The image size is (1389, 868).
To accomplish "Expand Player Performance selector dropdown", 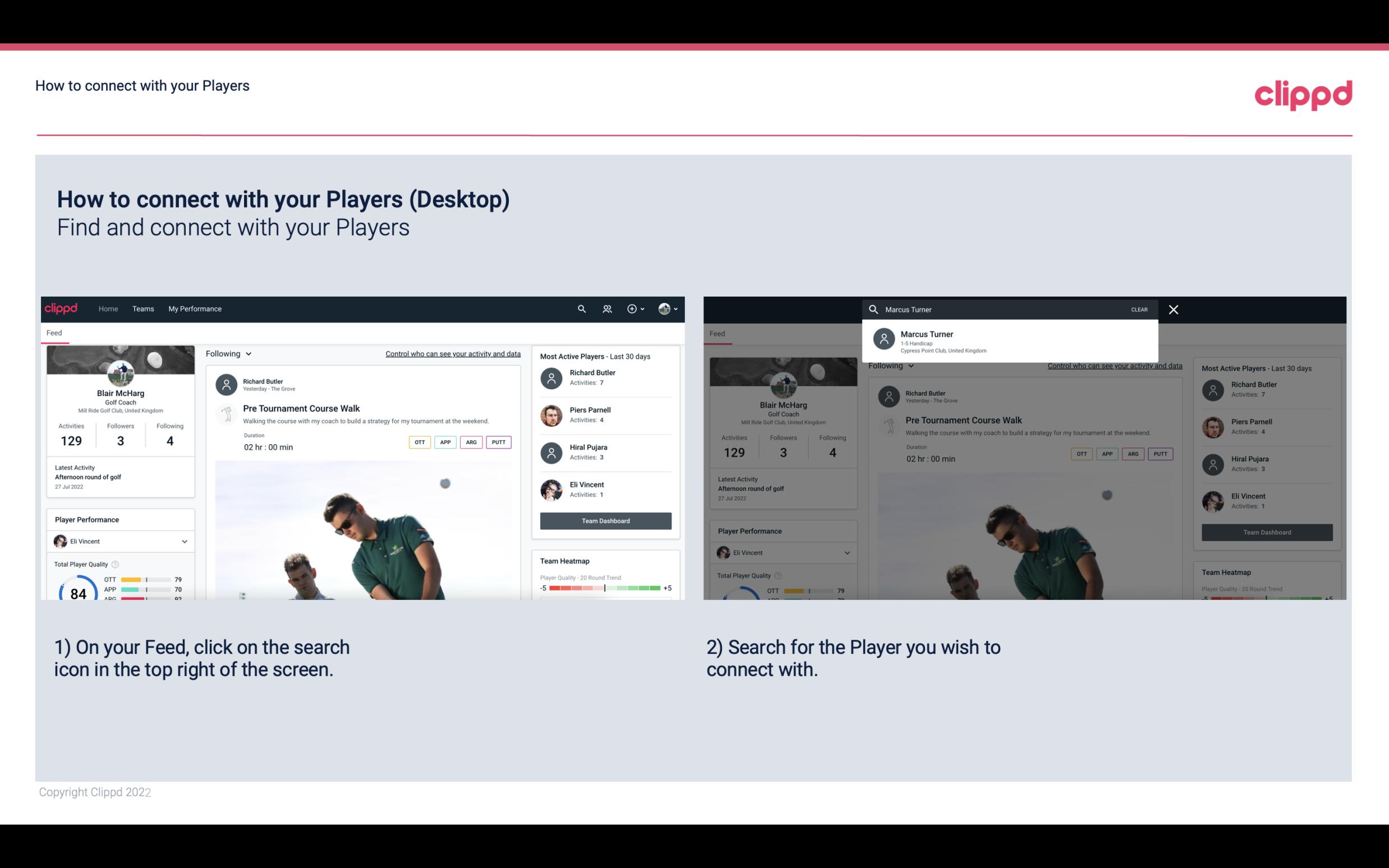I will pos(185,541).
